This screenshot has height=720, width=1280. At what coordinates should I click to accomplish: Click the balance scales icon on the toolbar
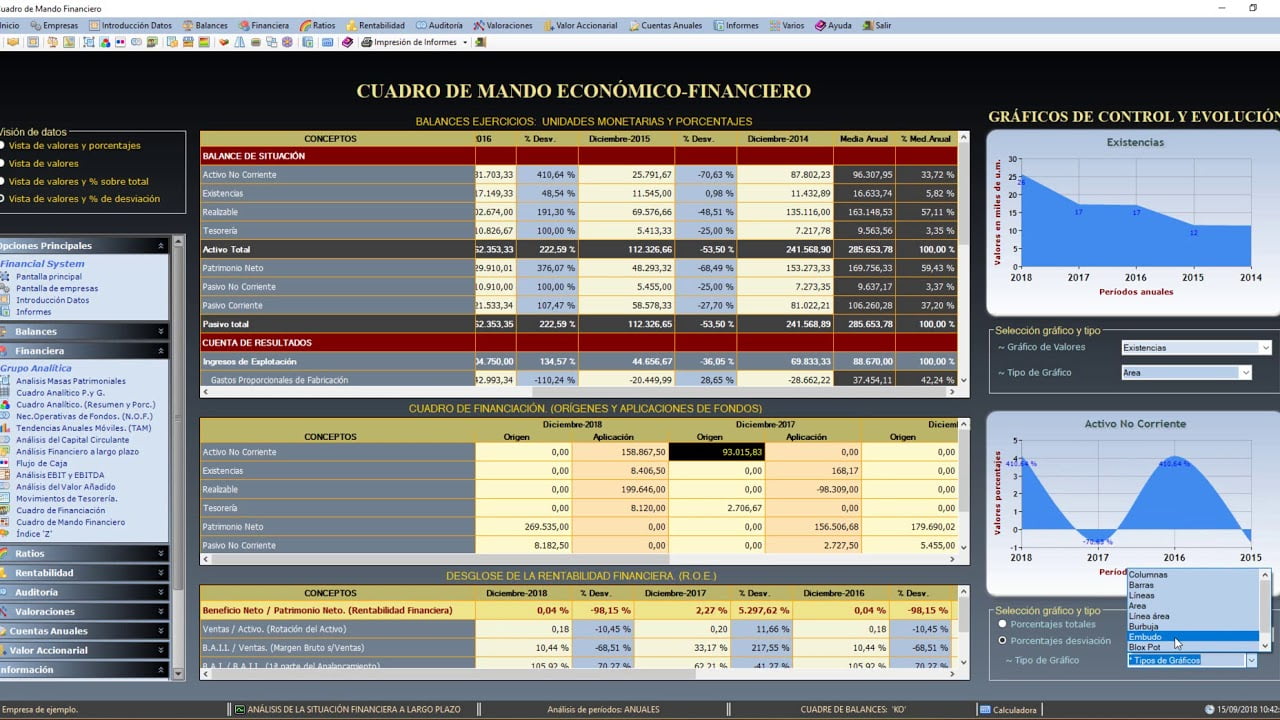[51, 43]
